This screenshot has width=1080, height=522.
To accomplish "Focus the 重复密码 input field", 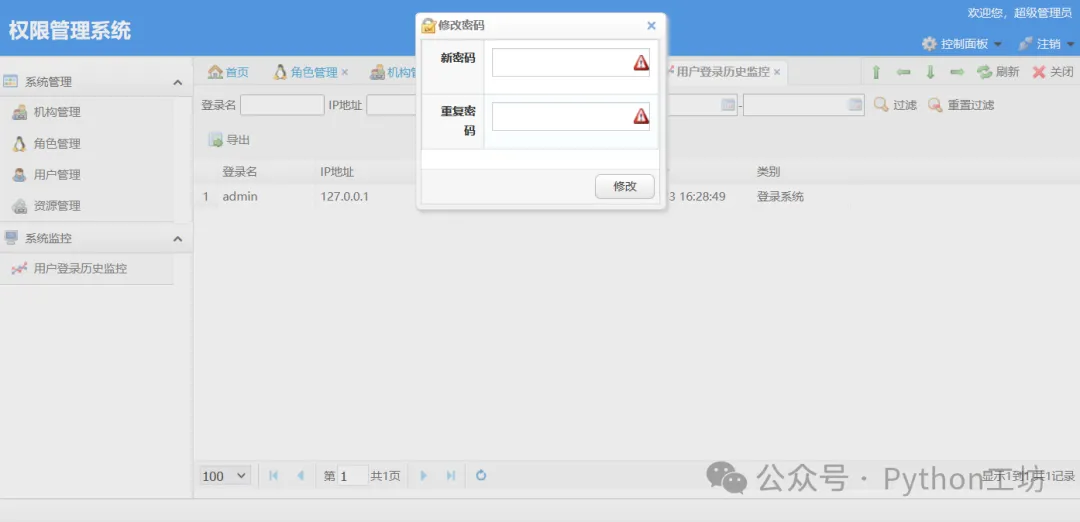I will (x=570, y=116).
